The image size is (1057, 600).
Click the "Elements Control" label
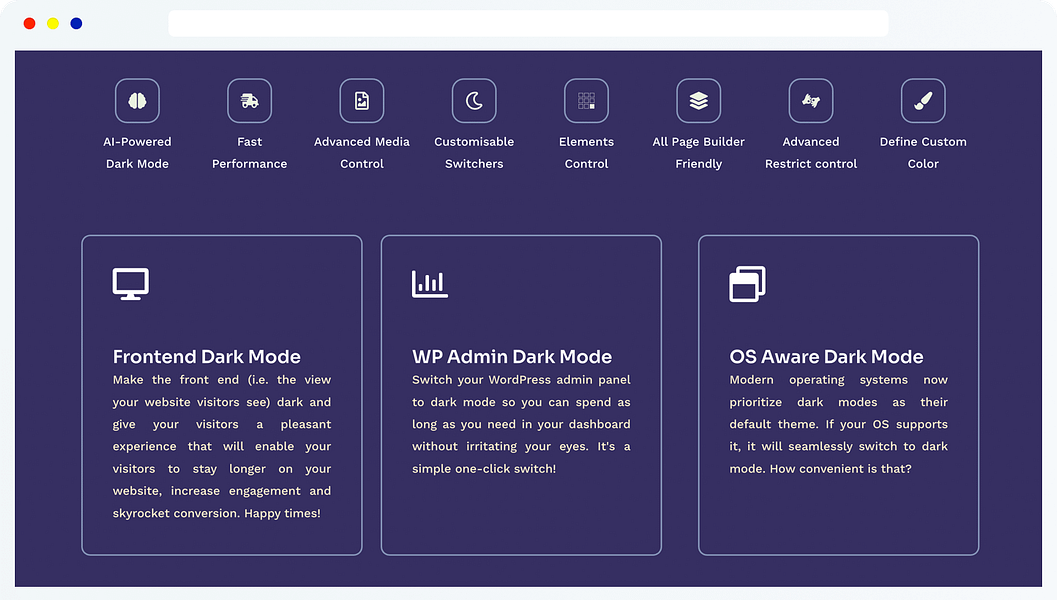(586, 152)
